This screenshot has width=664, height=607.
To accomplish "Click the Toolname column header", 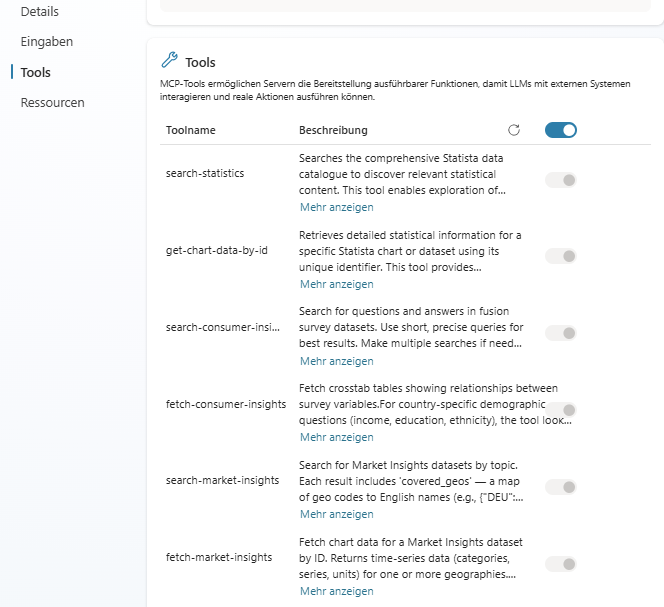I will pos(191,130).
